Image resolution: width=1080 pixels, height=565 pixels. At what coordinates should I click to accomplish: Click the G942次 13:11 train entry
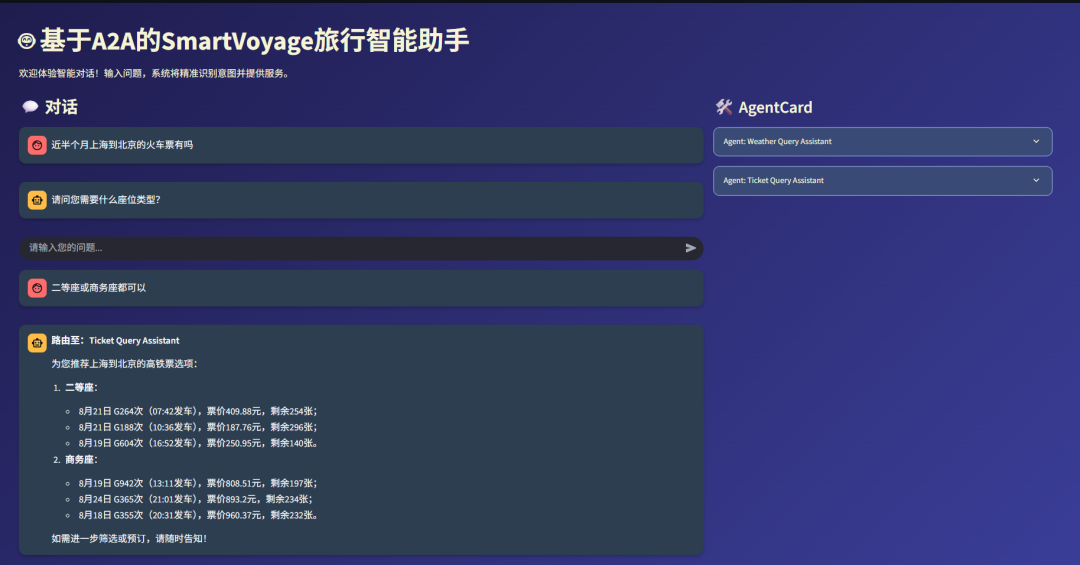coord(198,483)
